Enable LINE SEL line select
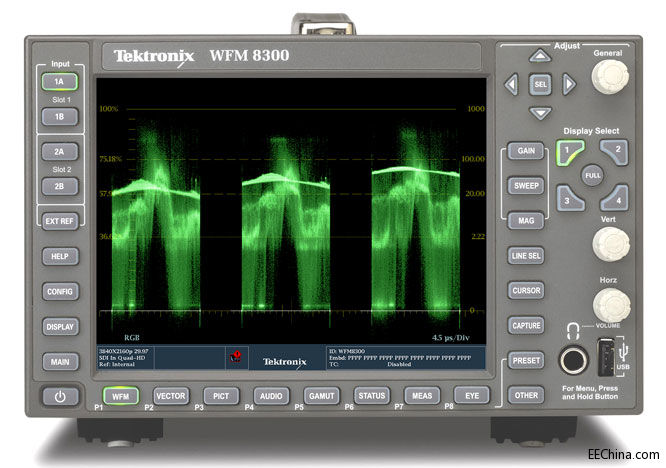The height and width of the screenshot is (468, 666). (x=526, y=256)
